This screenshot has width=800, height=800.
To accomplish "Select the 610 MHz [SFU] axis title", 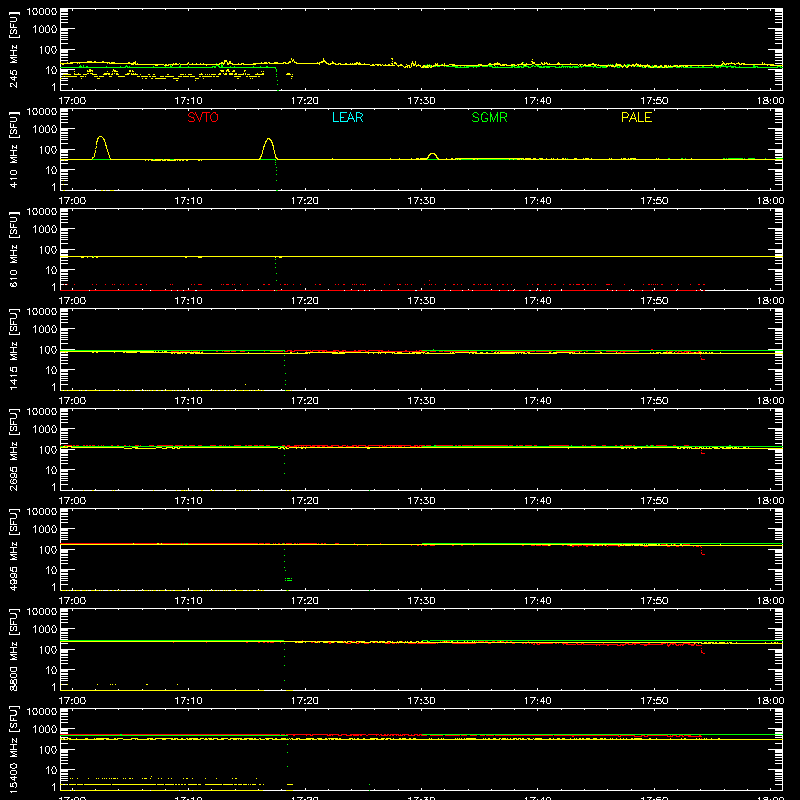I will 14,249.
